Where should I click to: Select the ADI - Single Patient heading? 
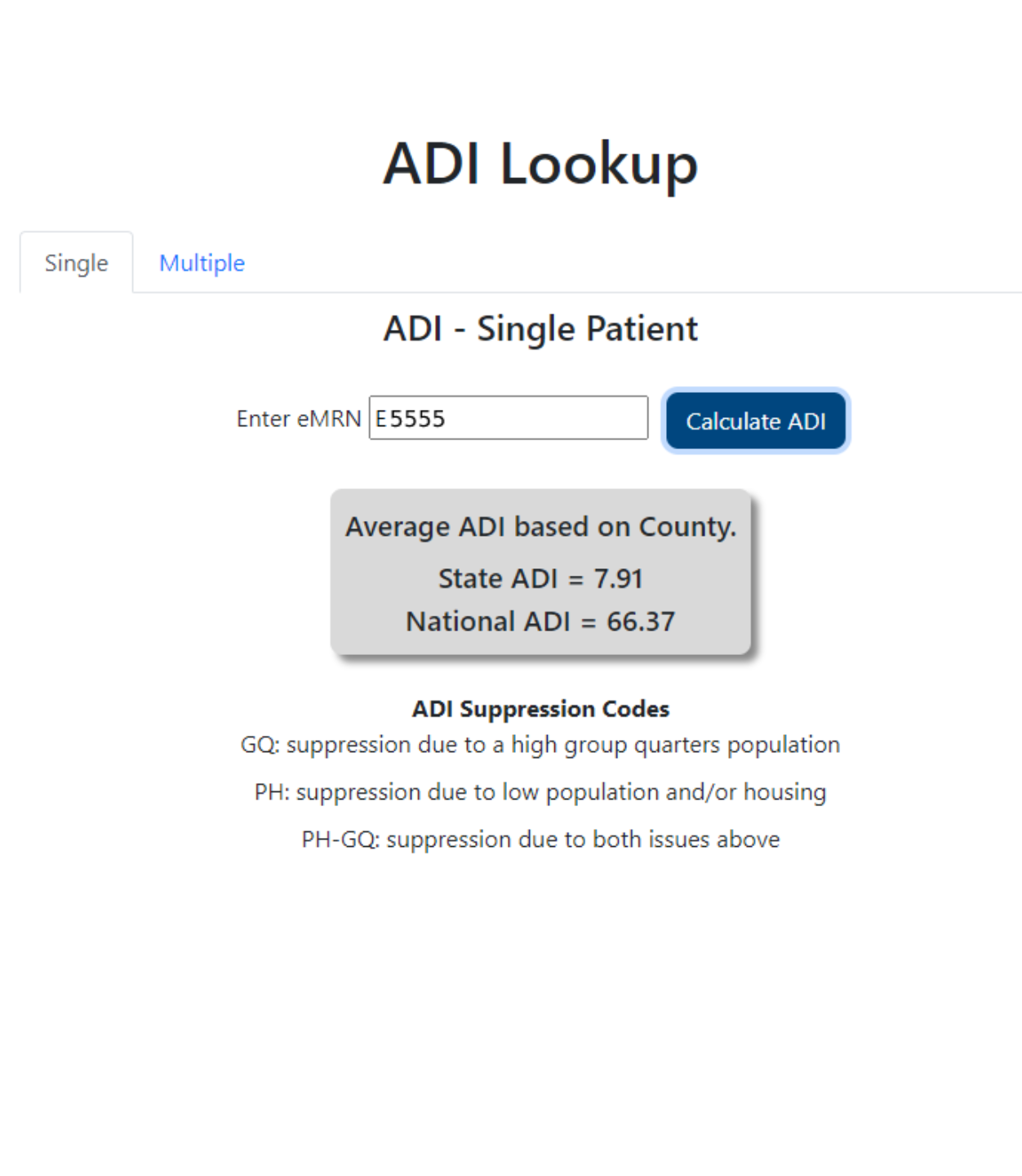coord(540,329)
